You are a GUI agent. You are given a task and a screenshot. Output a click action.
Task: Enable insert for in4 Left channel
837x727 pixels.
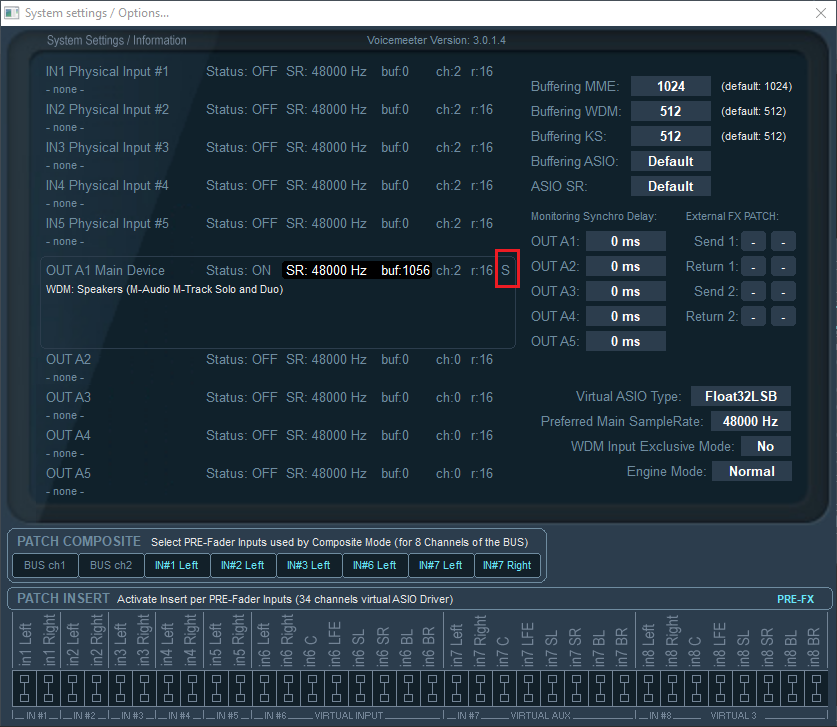coord(170,686)
